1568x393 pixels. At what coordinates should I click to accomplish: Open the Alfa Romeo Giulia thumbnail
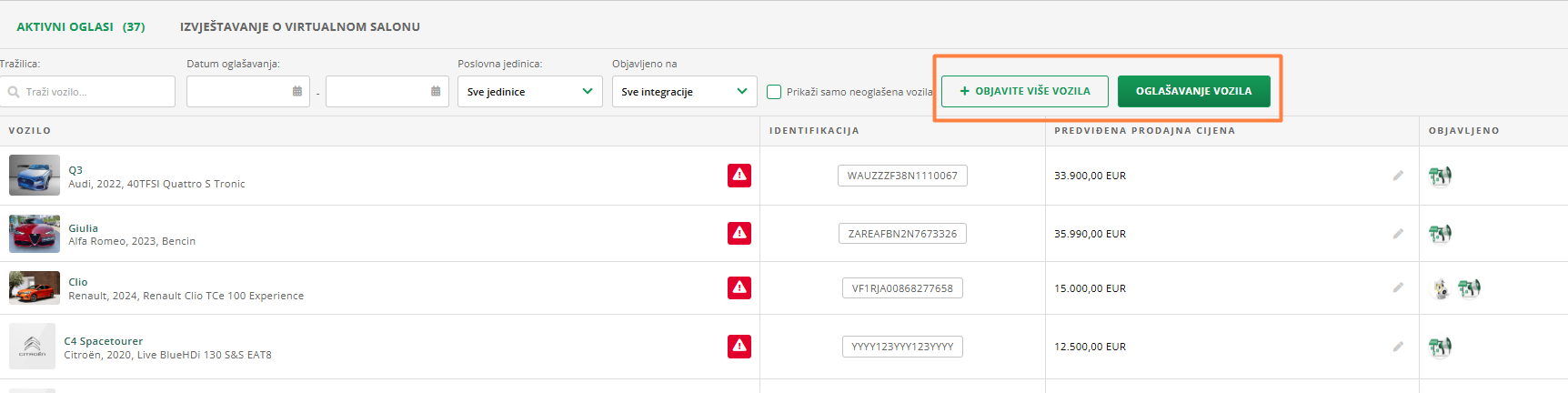point(35,234)
